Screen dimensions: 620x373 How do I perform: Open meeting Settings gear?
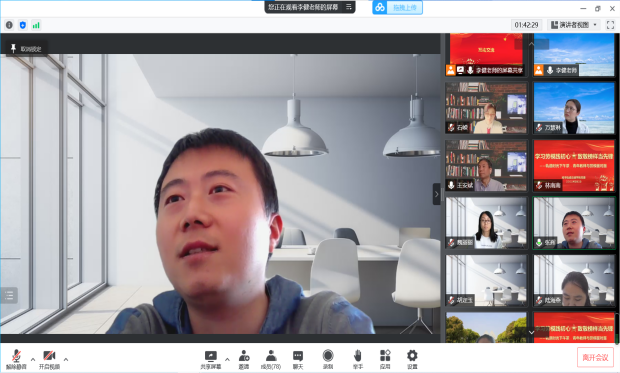pyautogui.click(x=412, y=359)
